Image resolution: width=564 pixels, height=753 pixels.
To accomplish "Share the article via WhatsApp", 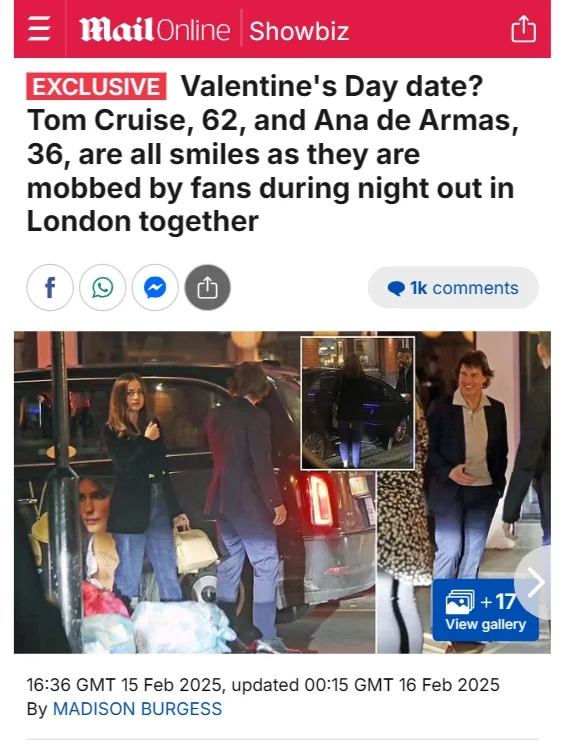I will pos(102,288).
